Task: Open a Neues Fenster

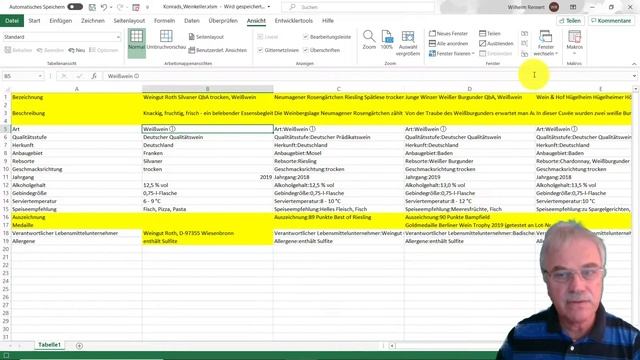Action: pyautogui.click(x=449, y=33)
